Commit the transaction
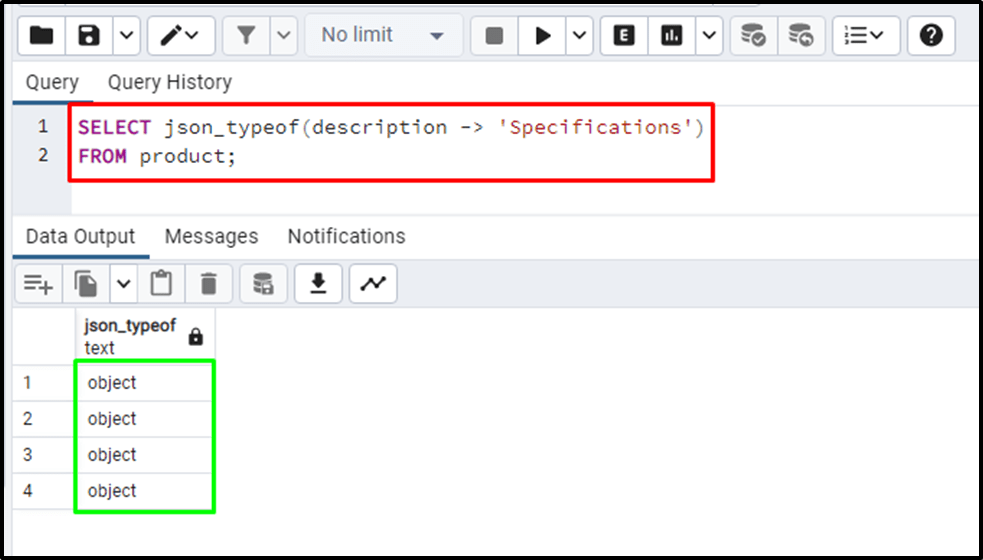The image size is (983, 560). coord(754,36)
